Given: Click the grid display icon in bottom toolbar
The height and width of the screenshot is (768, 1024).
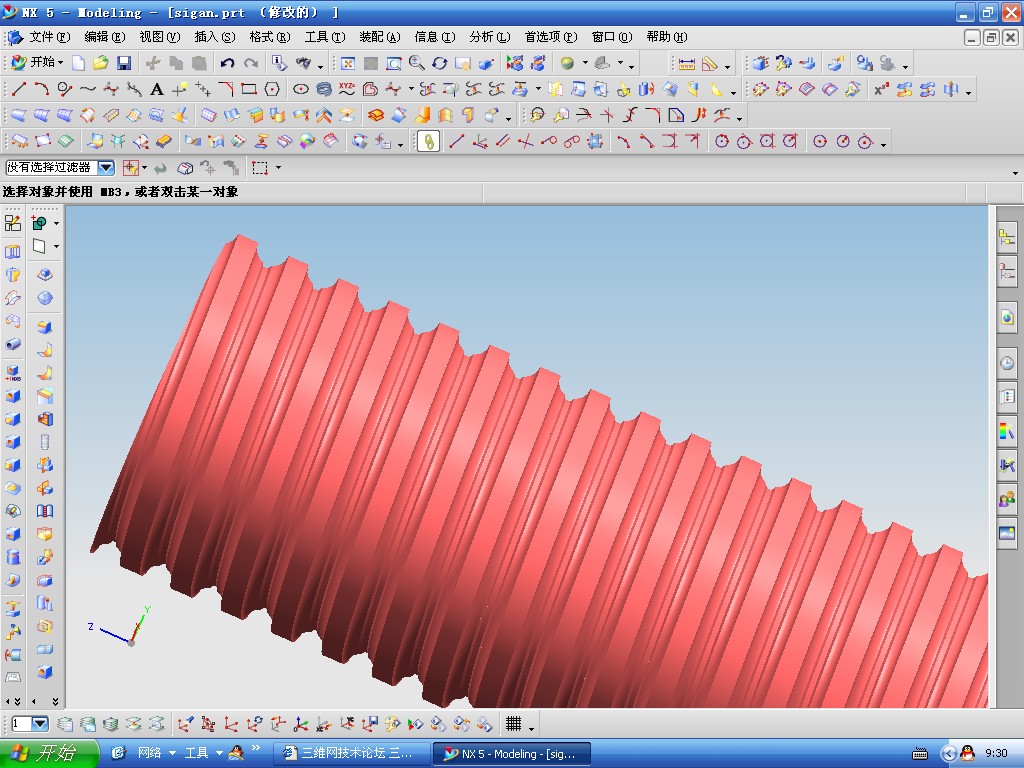Looking at the screenshot, I should coord(513,724).
